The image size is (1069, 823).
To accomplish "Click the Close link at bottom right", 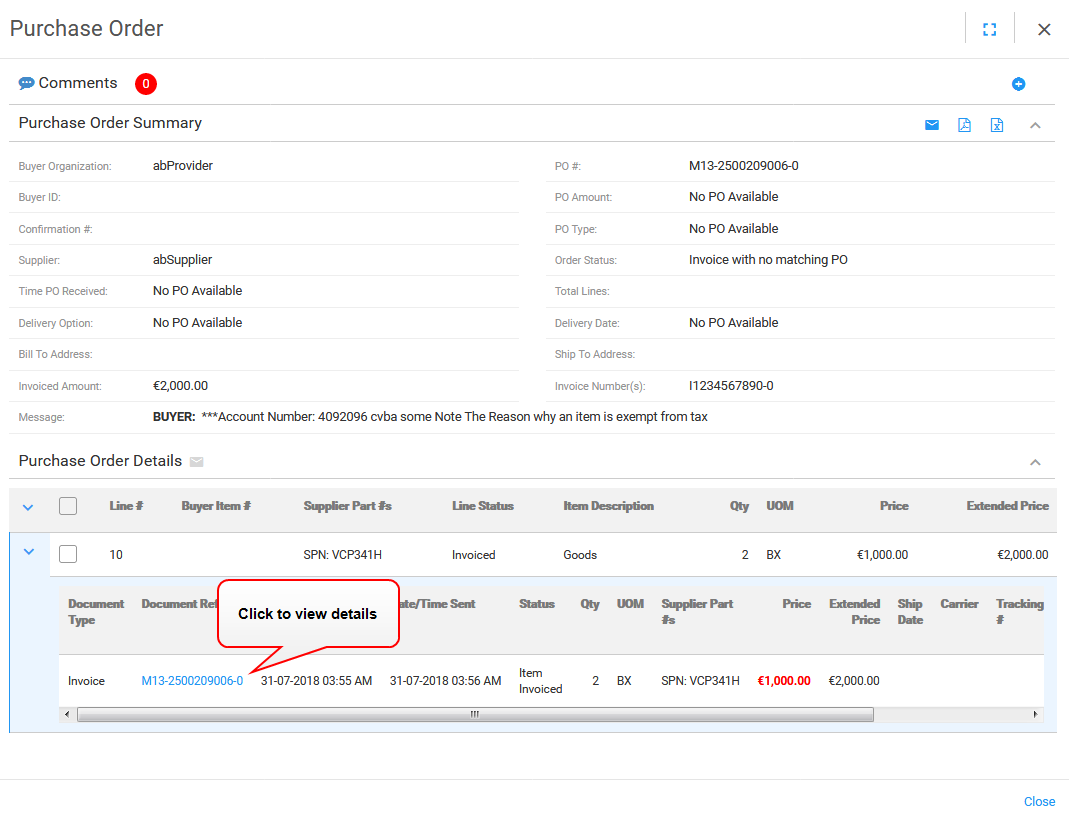I will click(1039, 801).
